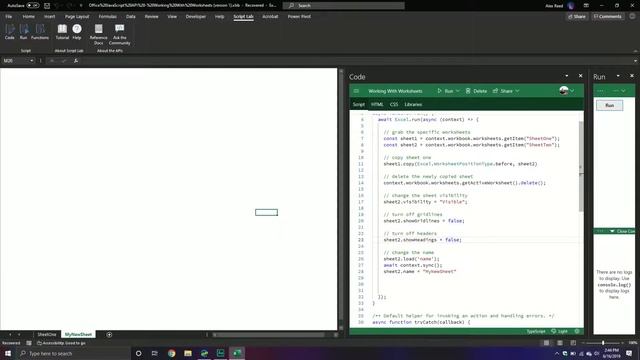640x360 pixels.
Task: Select the CSS tab in the Code editor
Action: (x=394, y=104)
